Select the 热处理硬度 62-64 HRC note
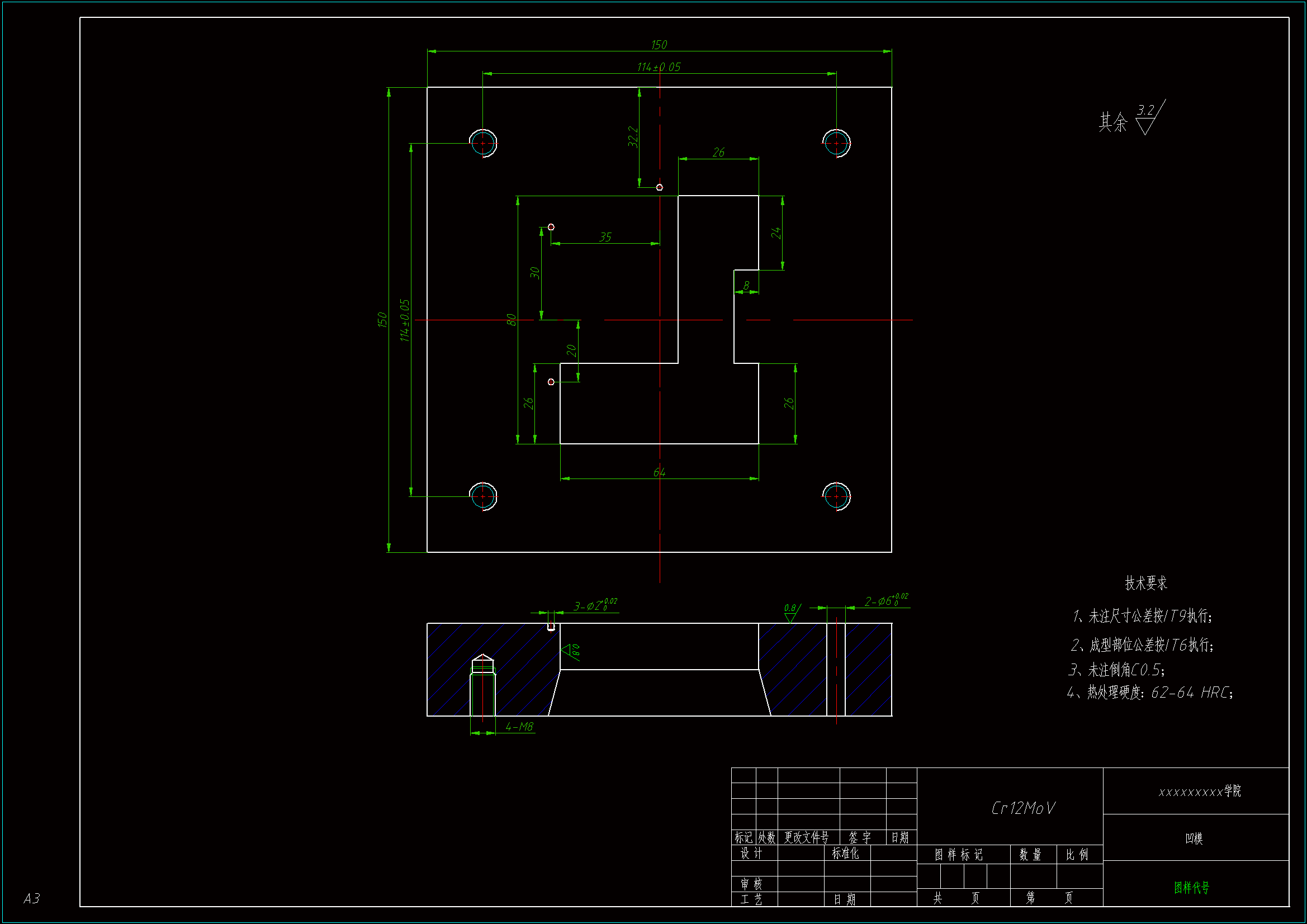 1150,693
